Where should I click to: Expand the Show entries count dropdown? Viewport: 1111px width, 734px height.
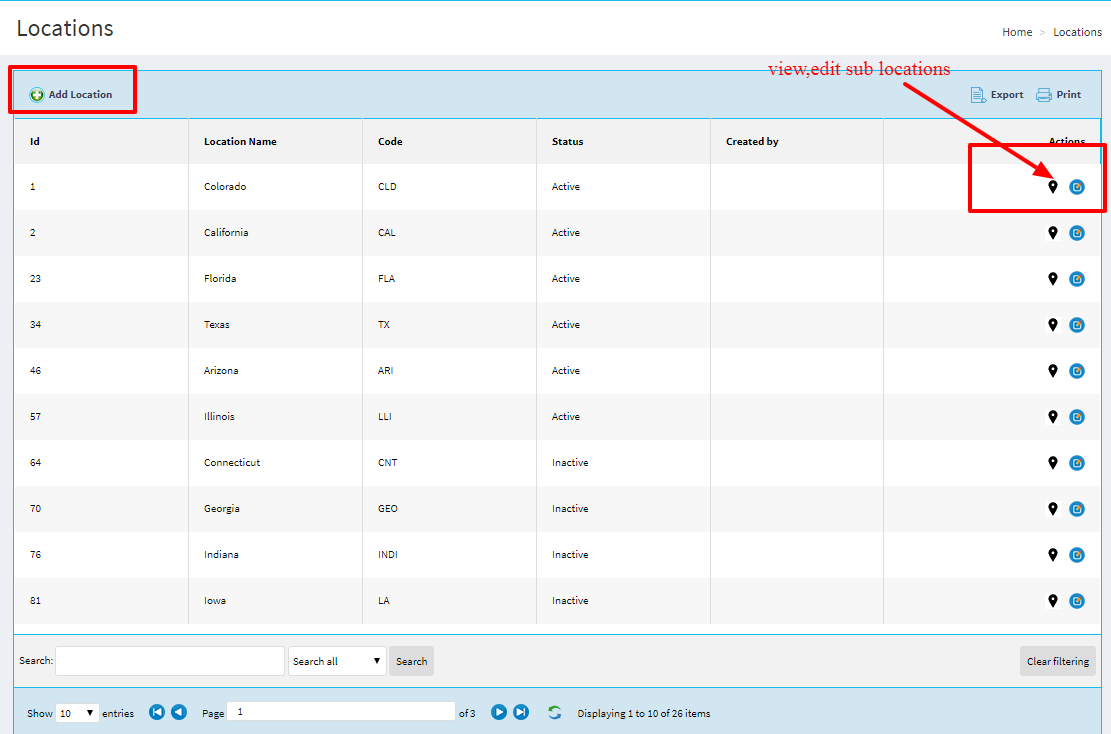pos(77,713)
